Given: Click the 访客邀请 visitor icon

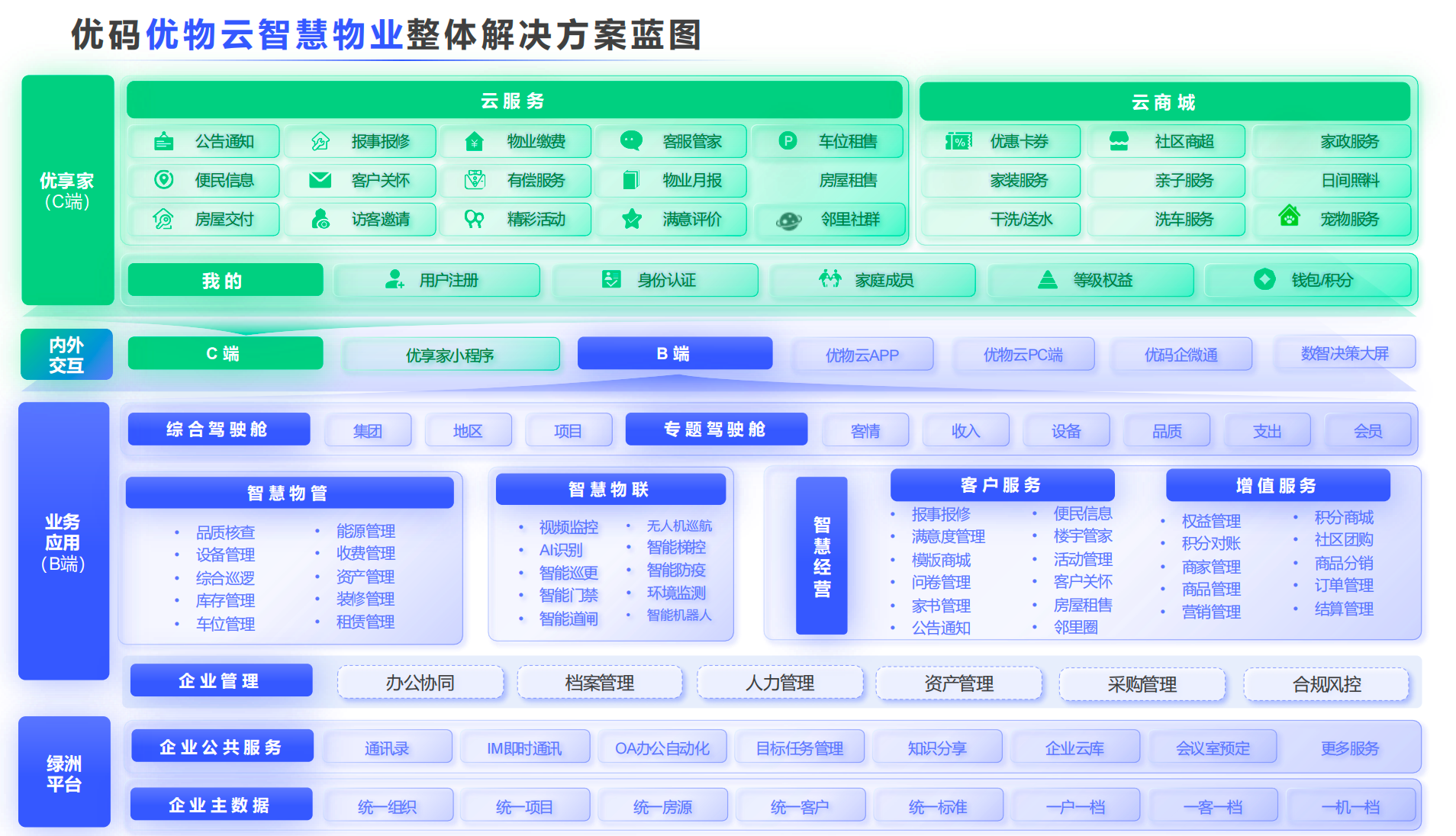Looking at the screenshot, I should pos(321,219).
